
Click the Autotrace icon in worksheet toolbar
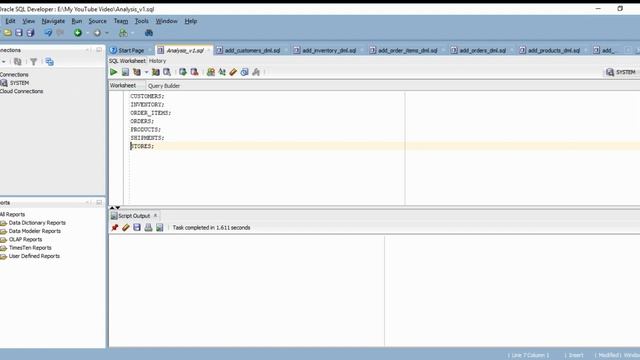156,72
